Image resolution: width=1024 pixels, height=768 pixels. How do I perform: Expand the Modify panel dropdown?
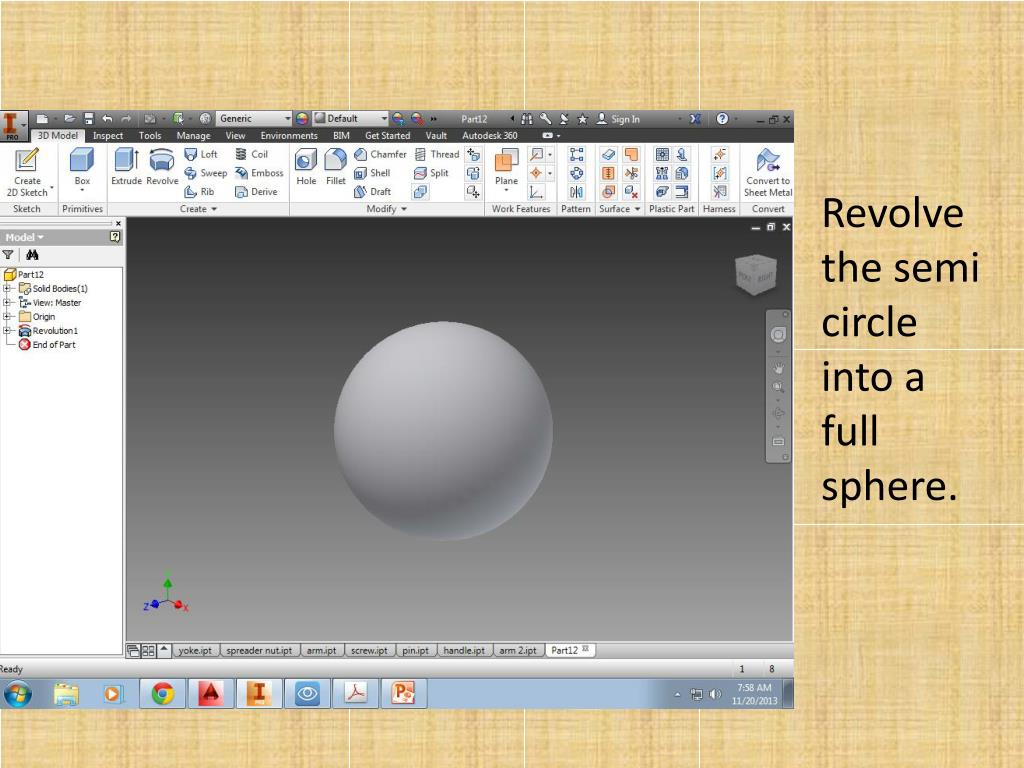[x=387, y=209]
